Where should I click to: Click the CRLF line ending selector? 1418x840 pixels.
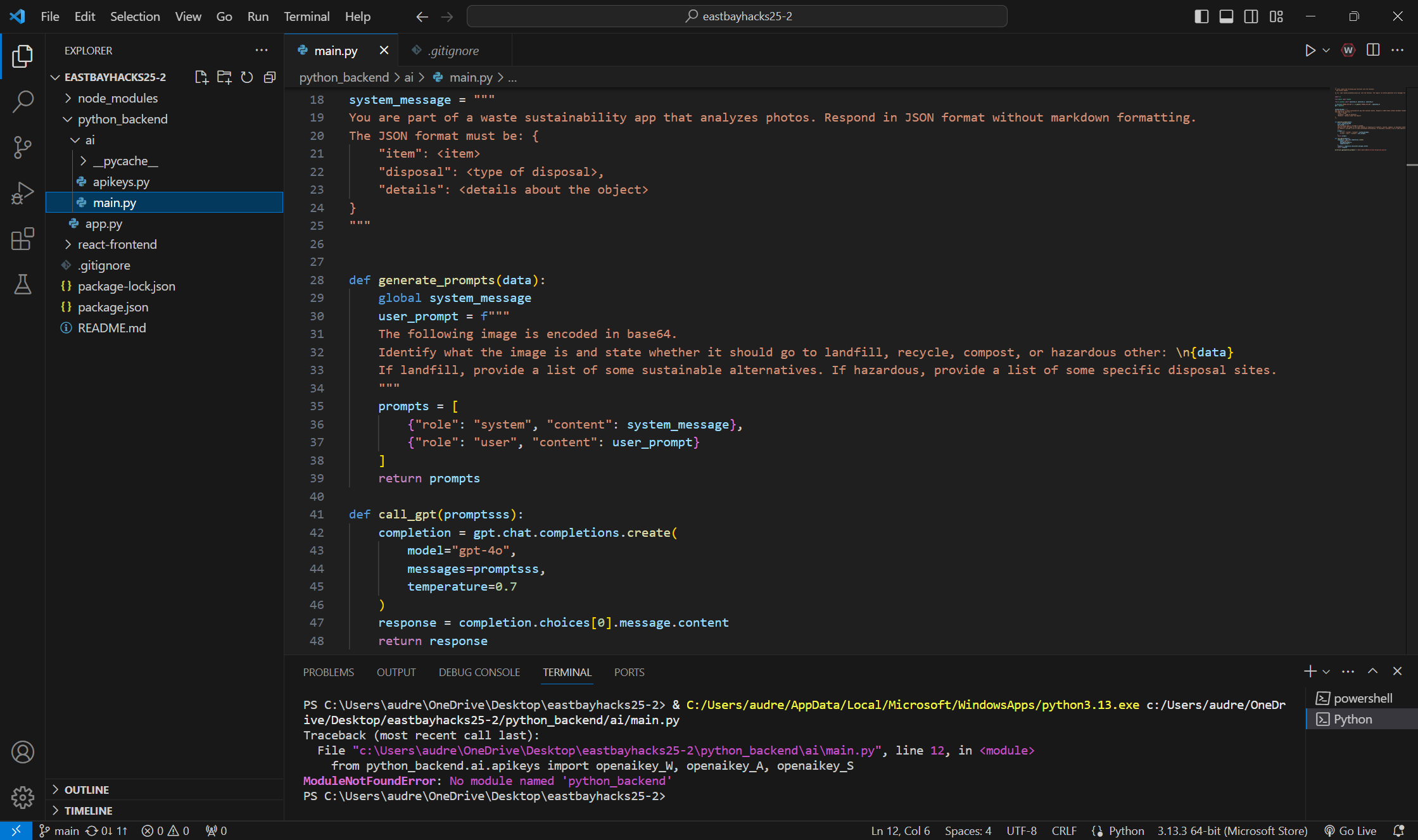pos(1064,831)
